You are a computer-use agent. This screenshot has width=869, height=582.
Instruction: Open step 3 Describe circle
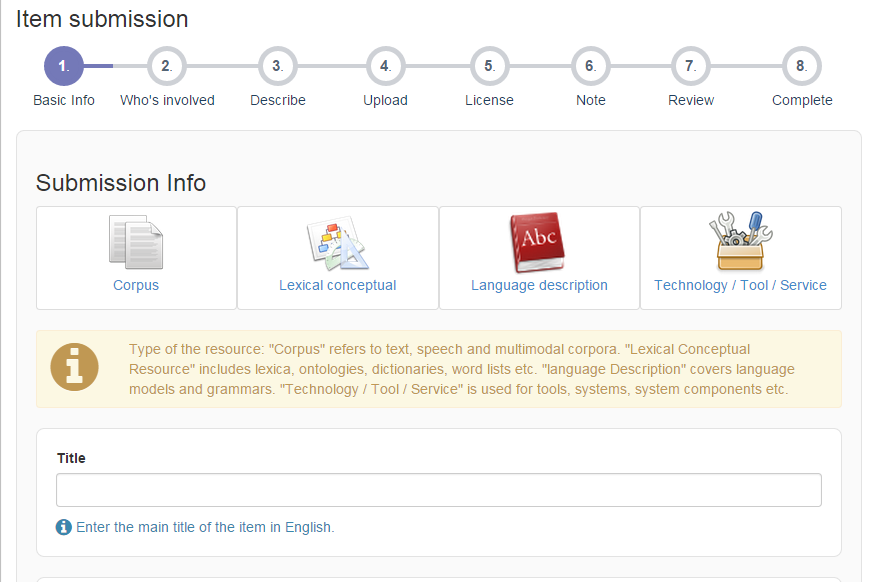278,66
